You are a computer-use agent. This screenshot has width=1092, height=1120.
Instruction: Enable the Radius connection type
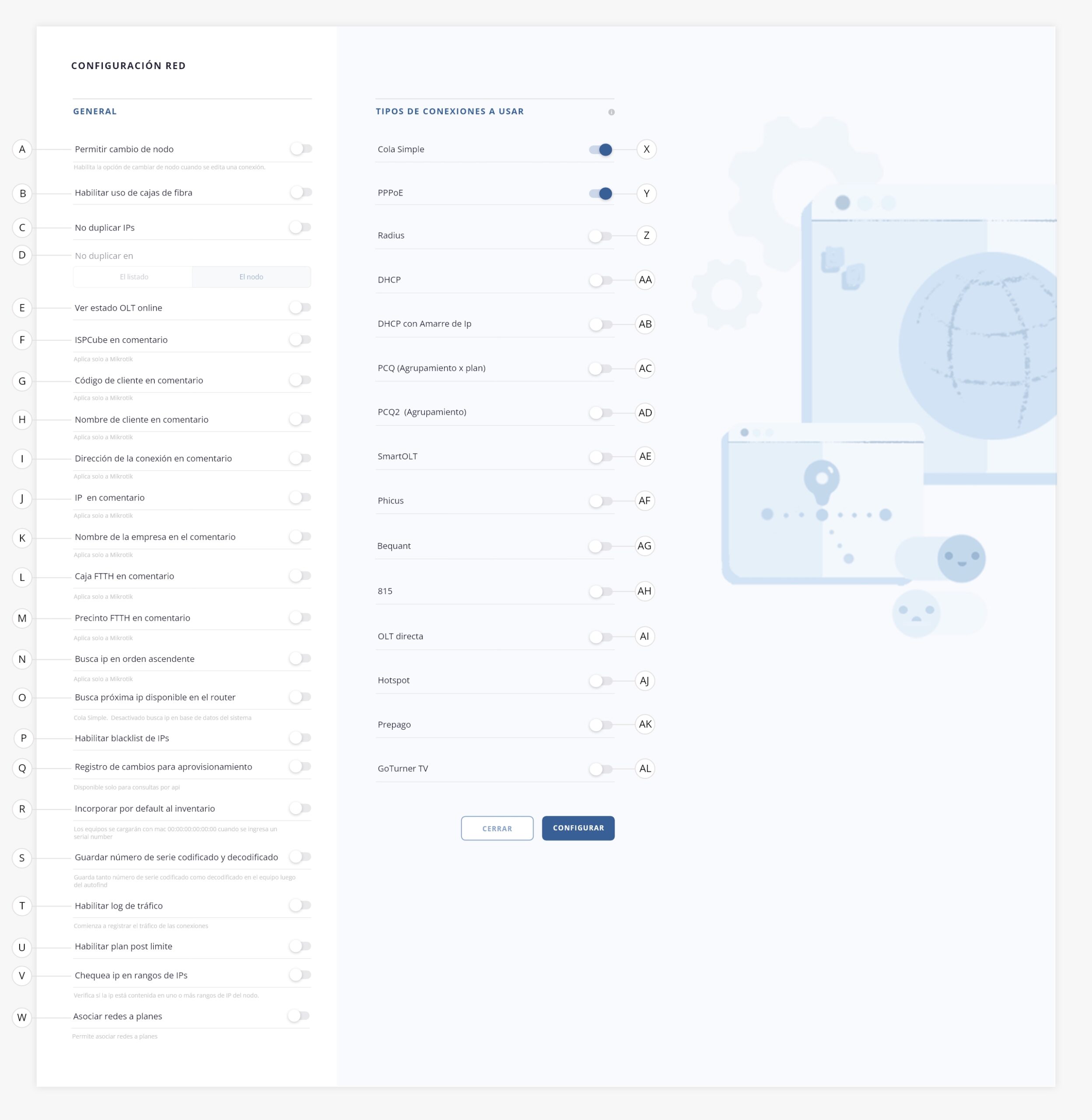pyautogui.click(x=601, y=236)
